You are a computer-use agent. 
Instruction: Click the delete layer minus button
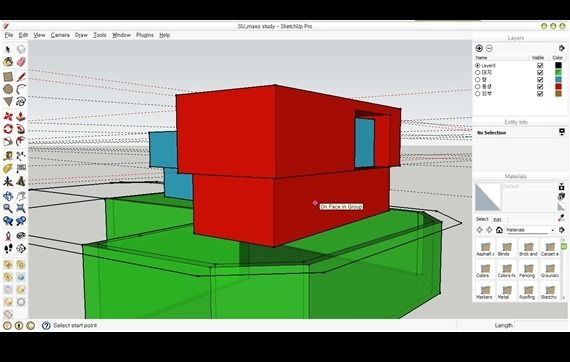coord(489,48)
